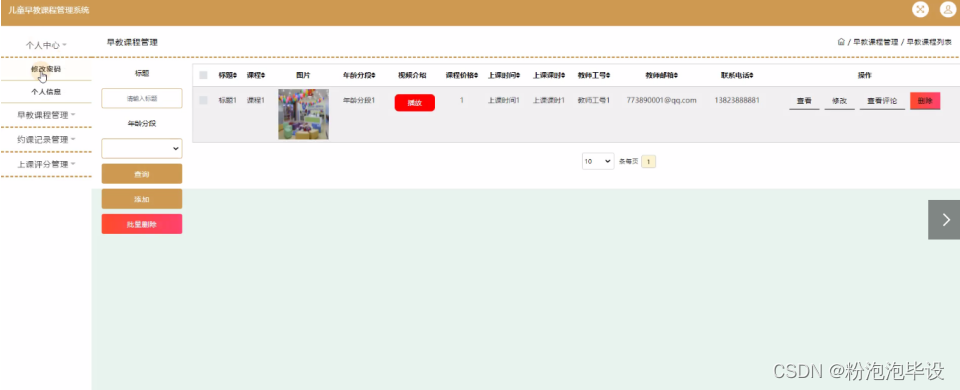This screenshot has height=390, width=960.
Task: Sort by the 上课课时 column header
Action: (549, 75)
